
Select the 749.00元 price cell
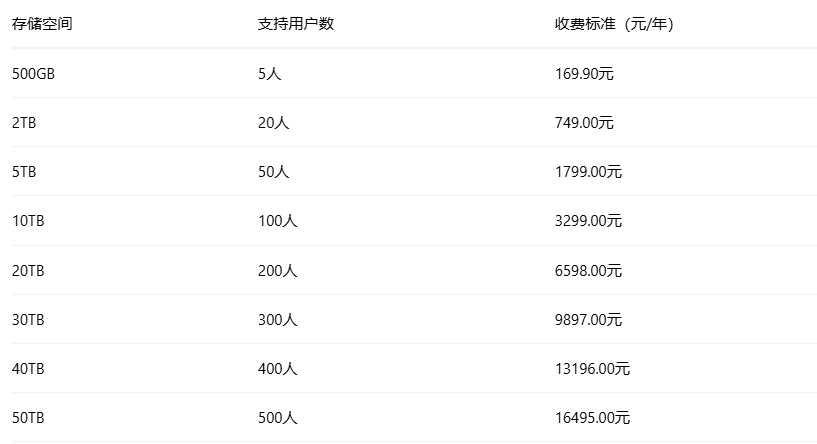pos(584,122)
